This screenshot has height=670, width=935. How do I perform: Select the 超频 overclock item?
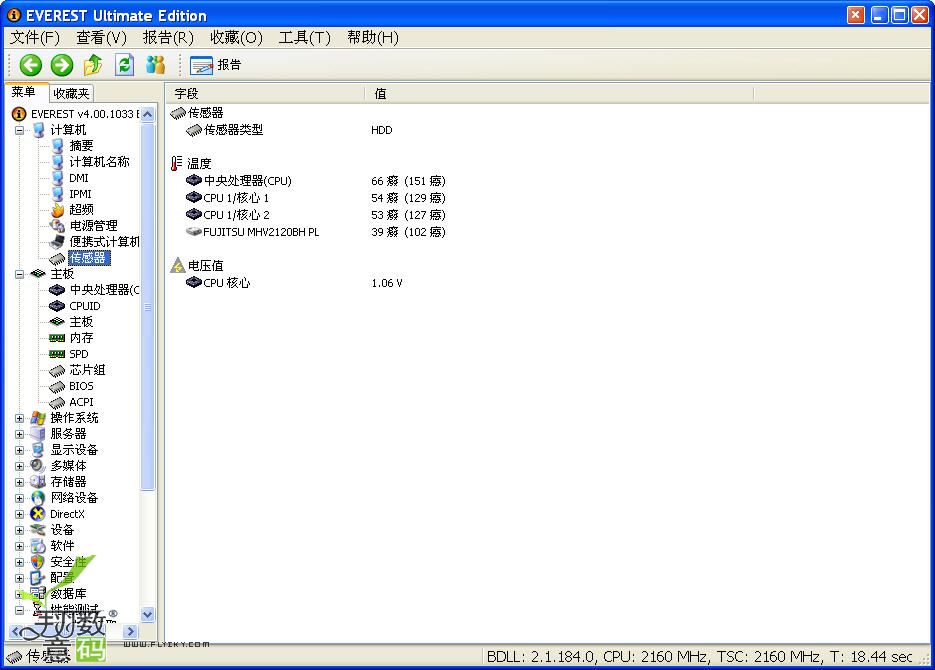(81, 210)
